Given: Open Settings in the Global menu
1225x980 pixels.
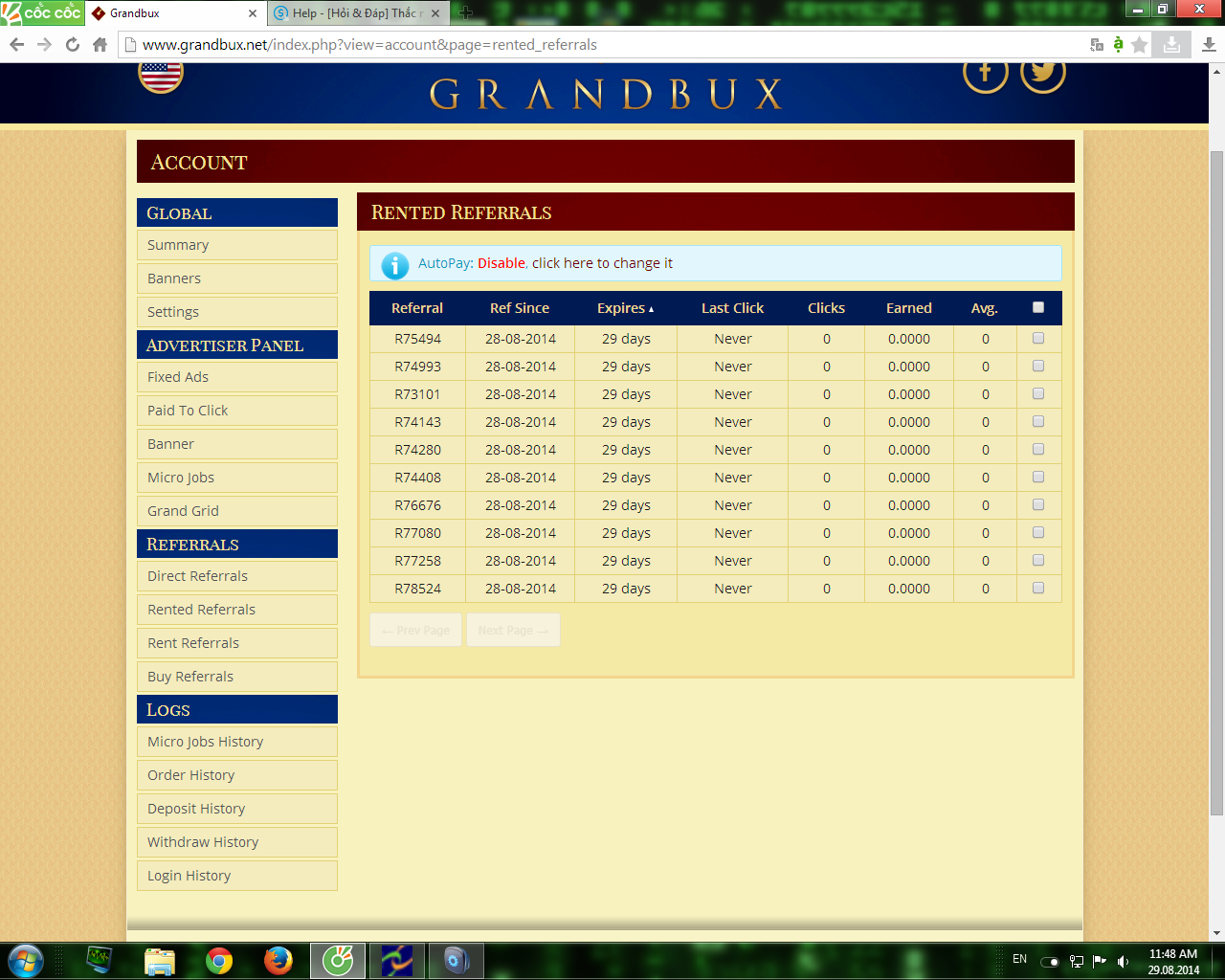Looking at the screenshot, I should 237,312.
